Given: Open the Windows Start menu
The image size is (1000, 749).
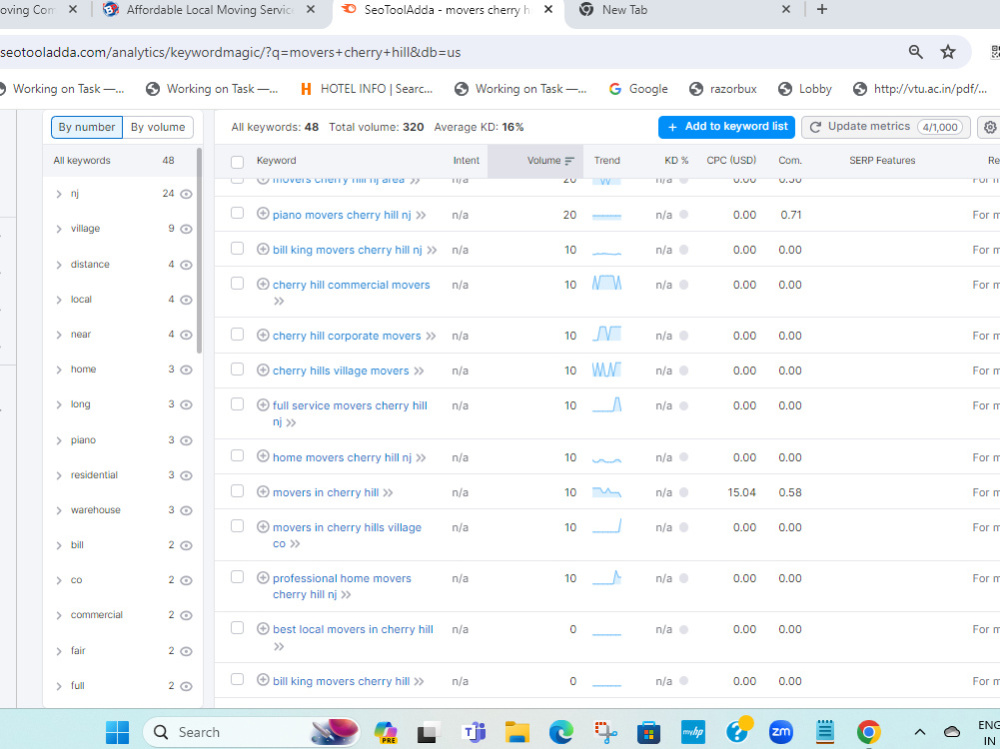Looking at the screenshot, I should 117,732.
